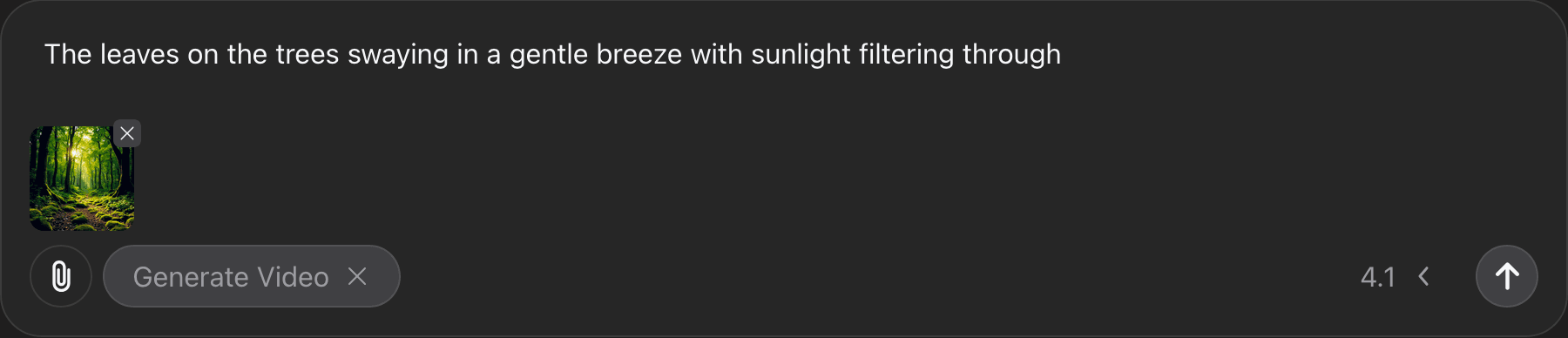Screen dimensions: 1568x338
Task: Open the forest path image thumbnail
Action: coord(82,179)
